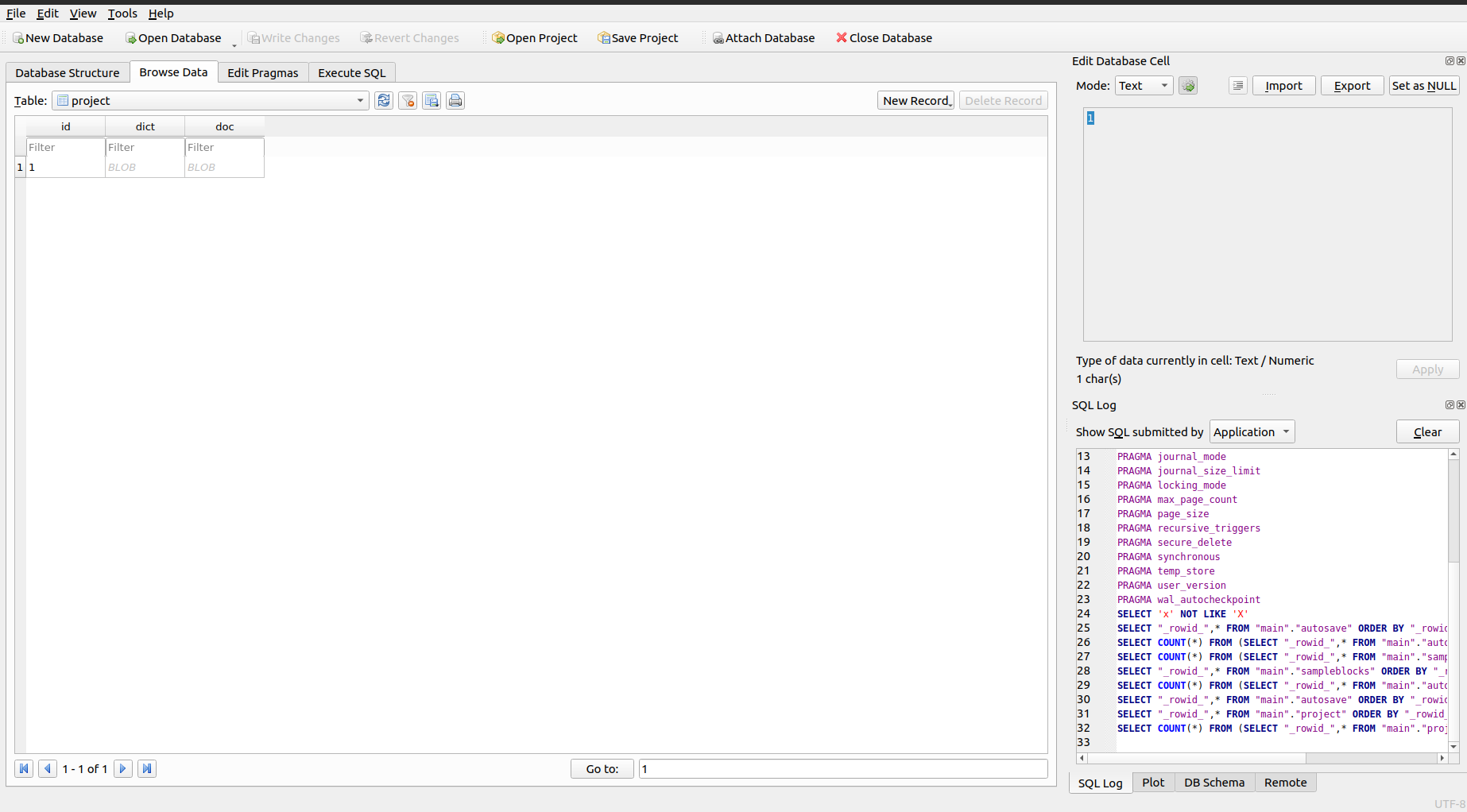Switch to the Remote tab
The height and width of the screenshot is (812, 1467).
click(1286, 783)
